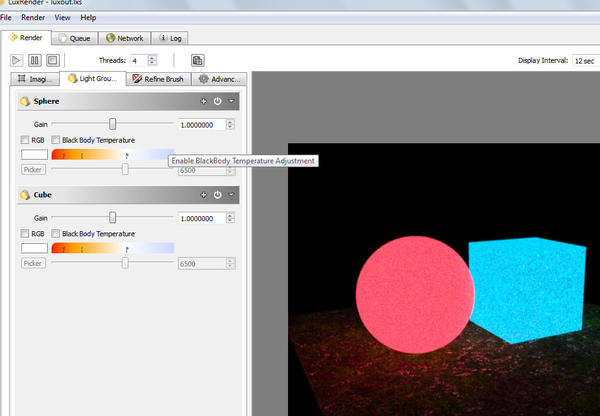
Task: Click the Cube group light bulb icon
Action: [x=25, y=195]
